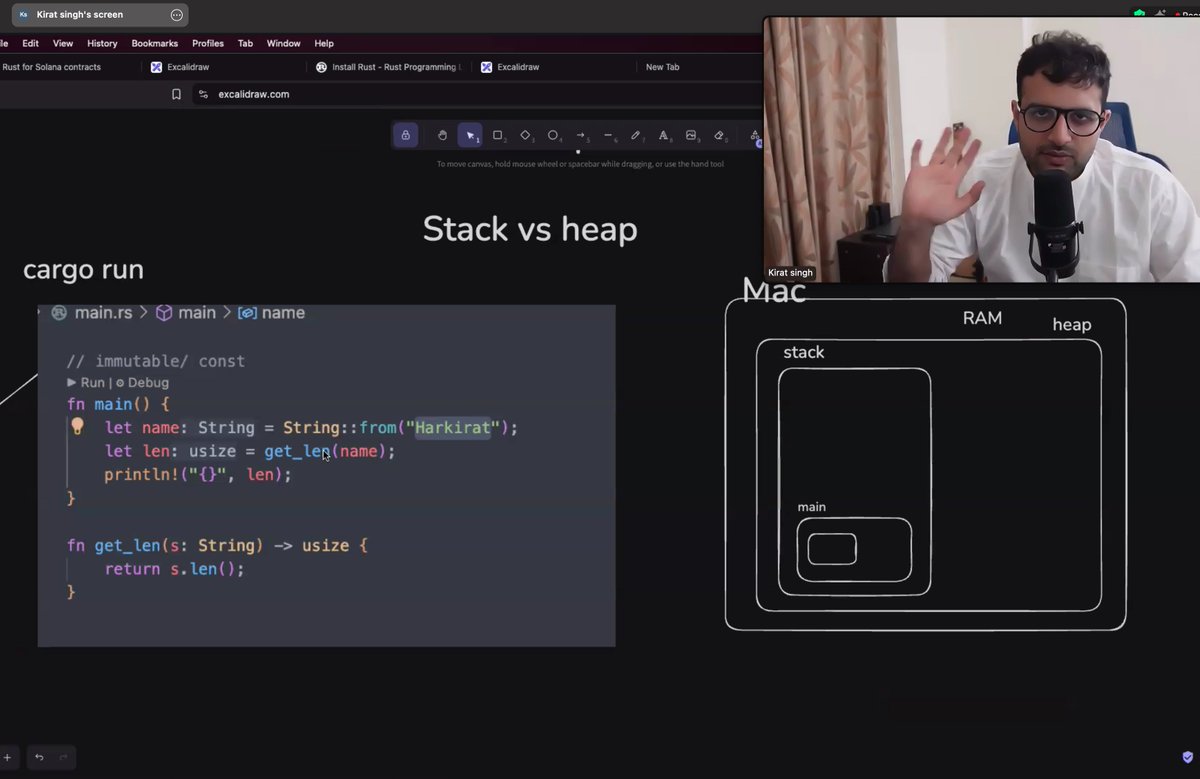Choose the freehand Draw tool
This screenshot has width=1200, height=779.
(x=636, y=135)
